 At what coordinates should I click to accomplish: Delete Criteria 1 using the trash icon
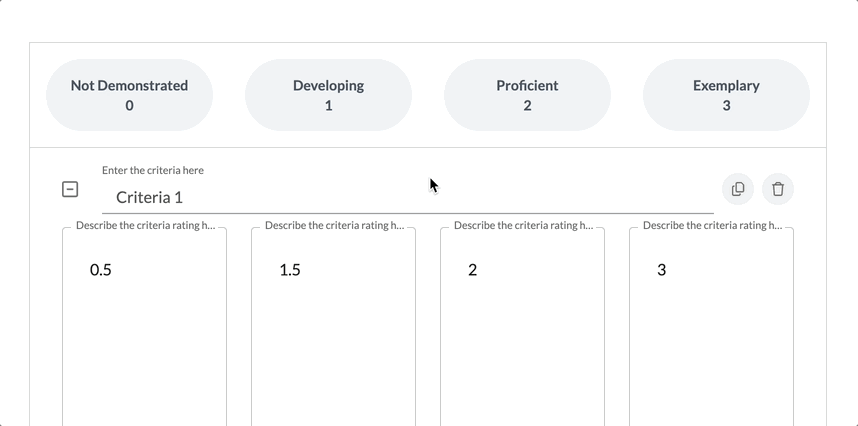point(778,189)
